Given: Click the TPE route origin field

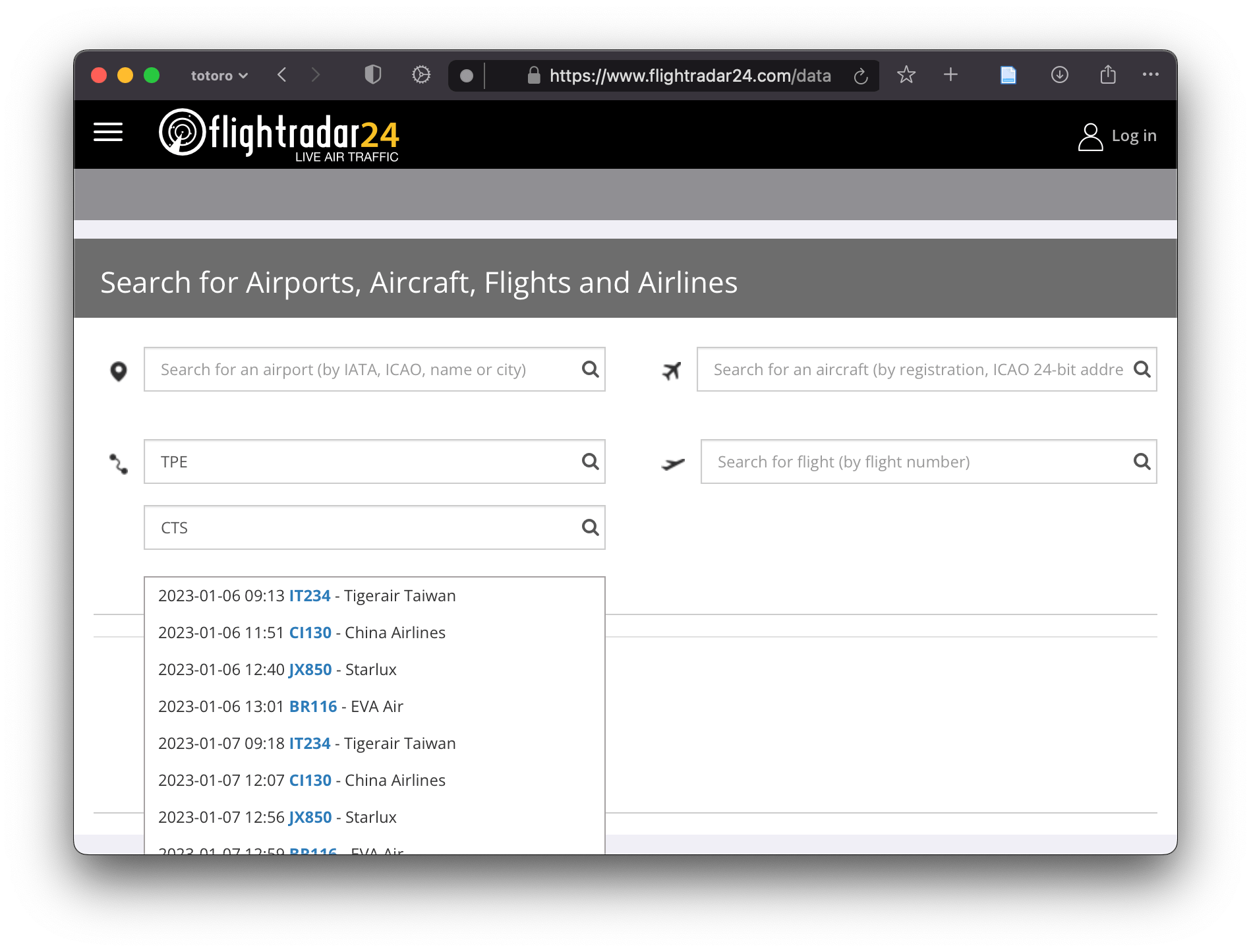Looking at the screenshot, I should pyautogui.click(x=374, y=461).
